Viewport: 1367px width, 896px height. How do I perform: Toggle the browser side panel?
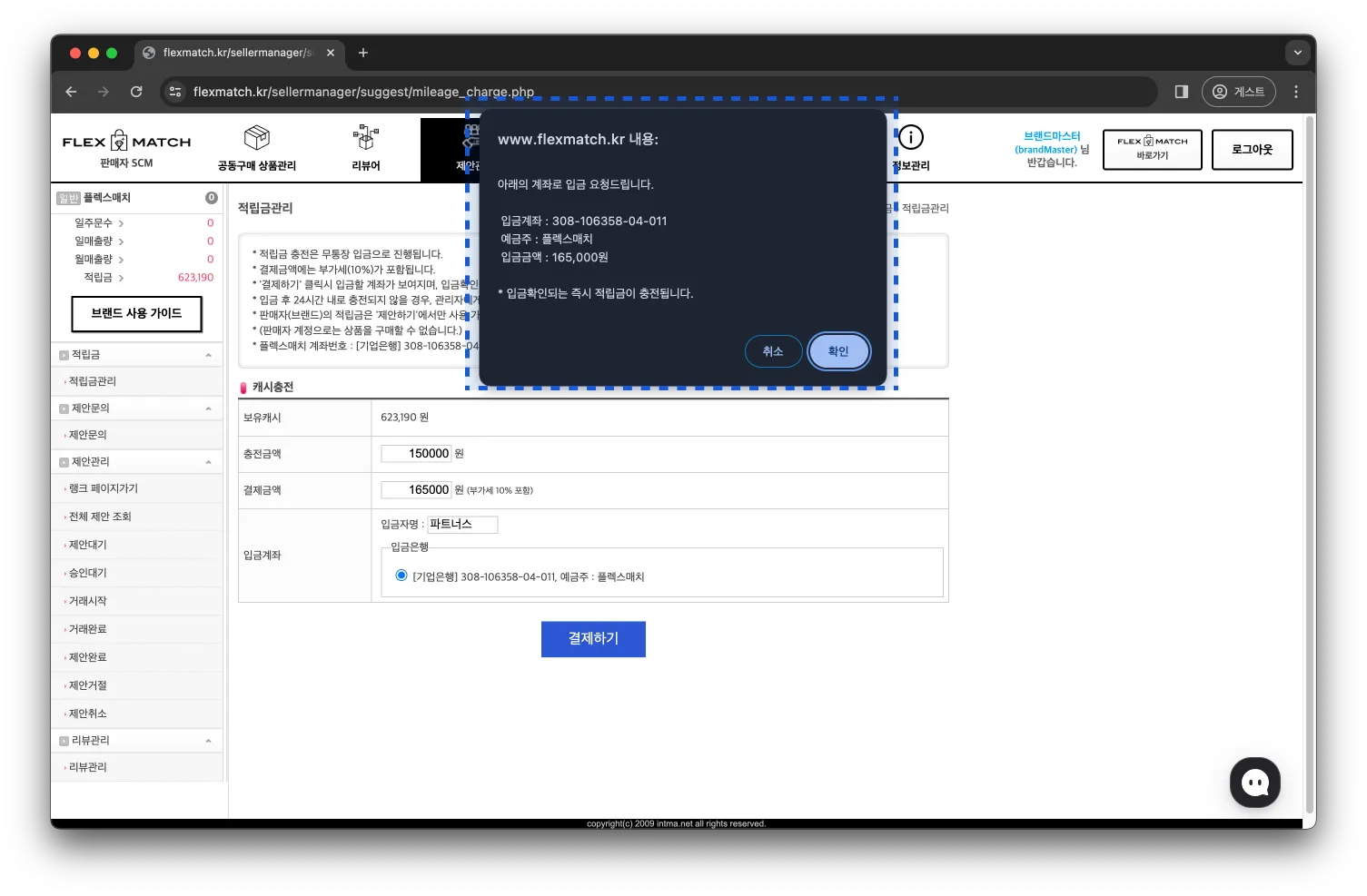click(1182, 92)
